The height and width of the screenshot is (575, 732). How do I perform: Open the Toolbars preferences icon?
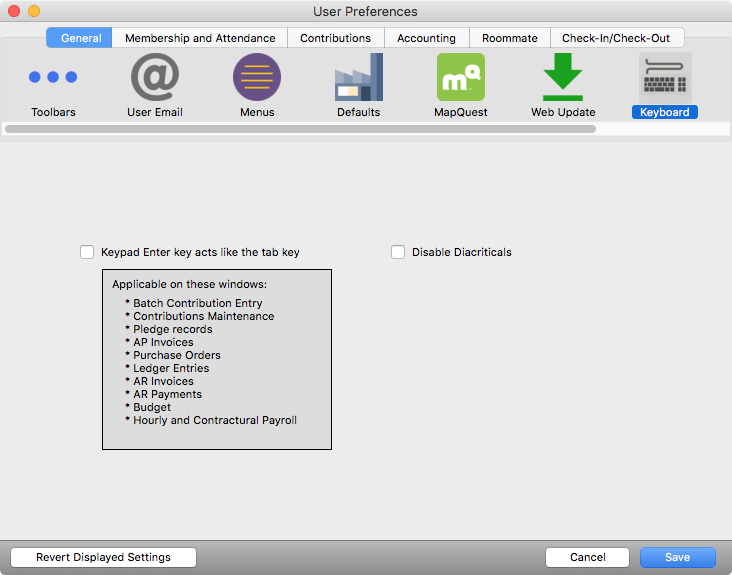(53, 78)
